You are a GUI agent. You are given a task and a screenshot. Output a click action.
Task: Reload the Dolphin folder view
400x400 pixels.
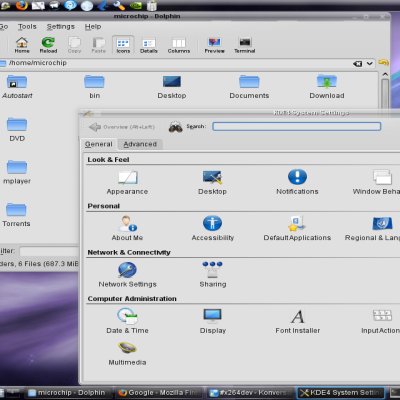[x=48, y=45]
